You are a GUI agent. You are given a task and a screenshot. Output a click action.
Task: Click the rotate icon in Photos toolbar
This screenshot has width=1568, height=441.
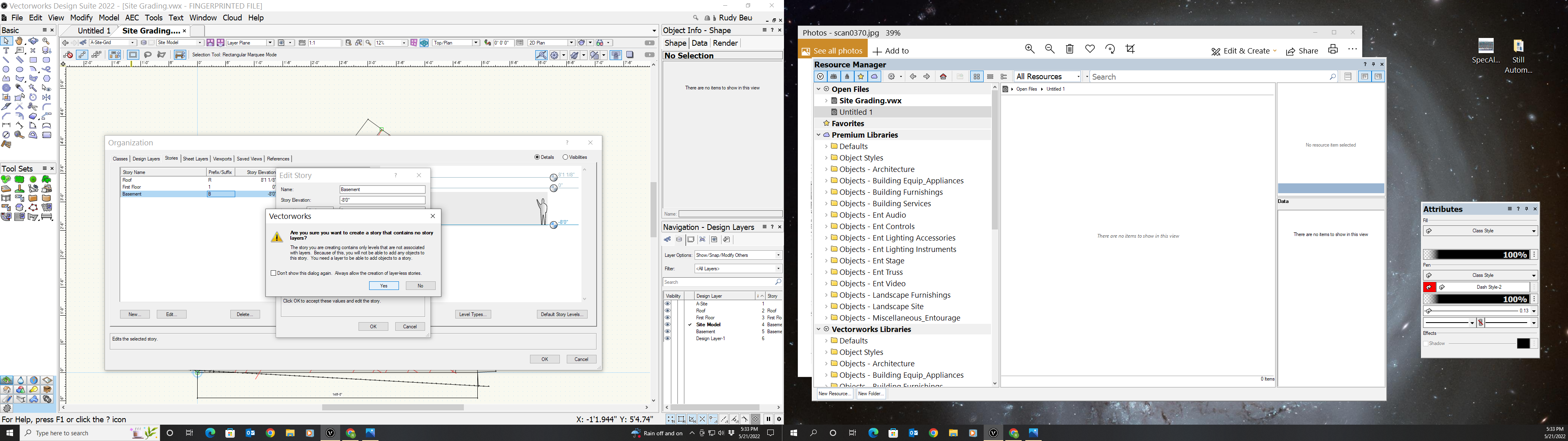(x=1110, y=49)
